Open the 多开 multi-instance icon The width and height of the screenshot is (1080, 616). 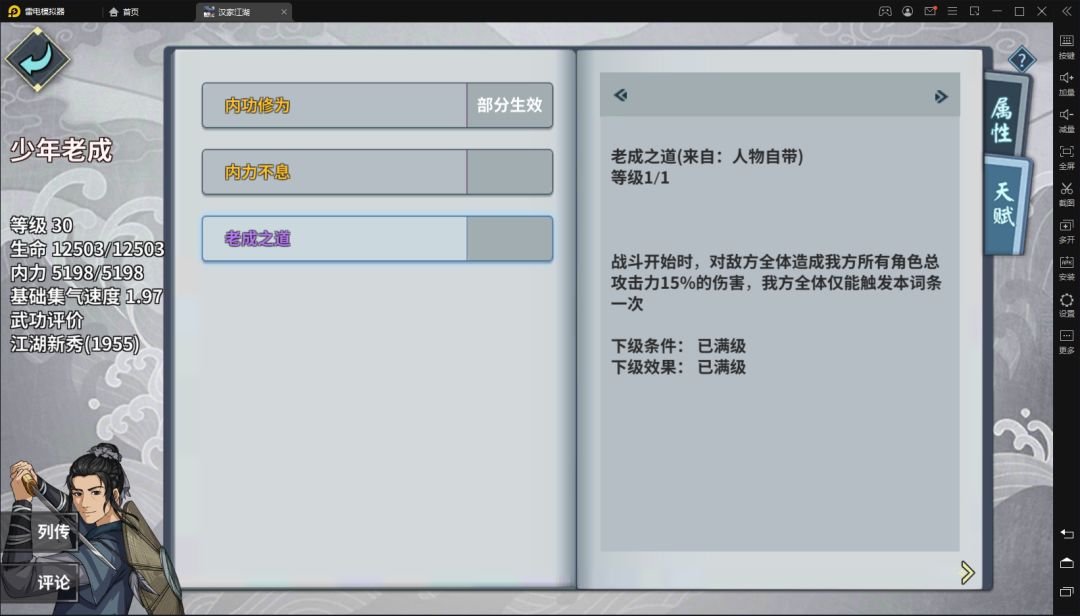pyautogui.click(x=1066, y=231)
